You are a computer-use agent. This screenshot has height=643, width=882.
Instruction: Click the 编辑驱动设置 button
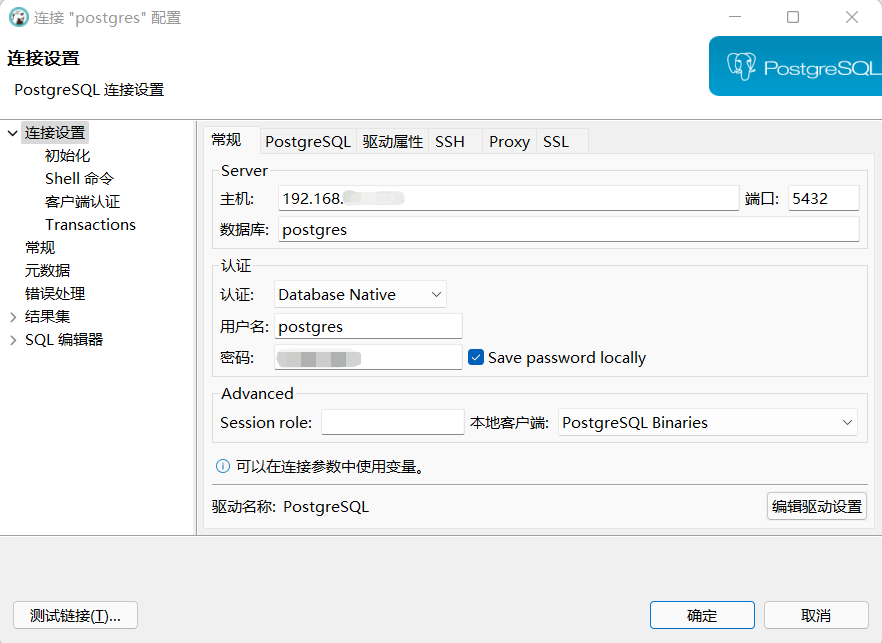click(x=816, y=506)
